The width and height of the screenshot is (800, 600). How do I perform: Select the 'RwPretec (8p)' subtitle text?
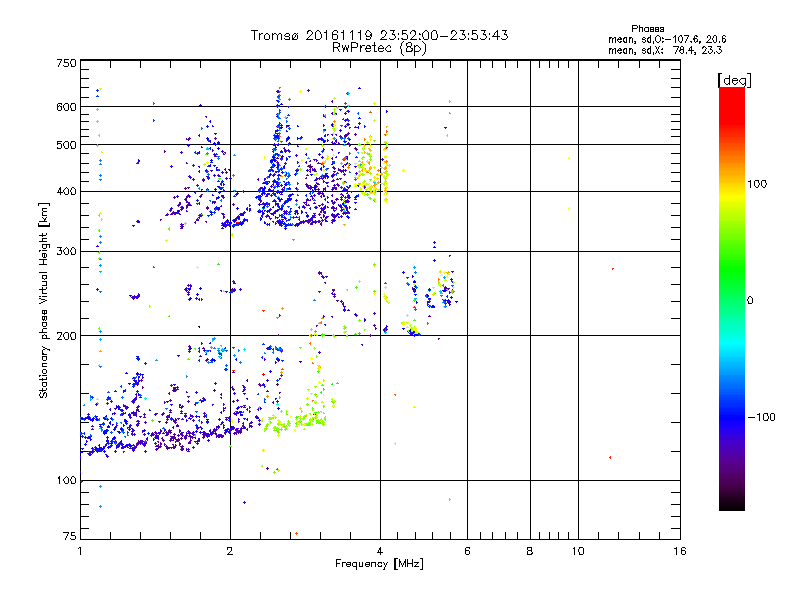click(379, 48)
